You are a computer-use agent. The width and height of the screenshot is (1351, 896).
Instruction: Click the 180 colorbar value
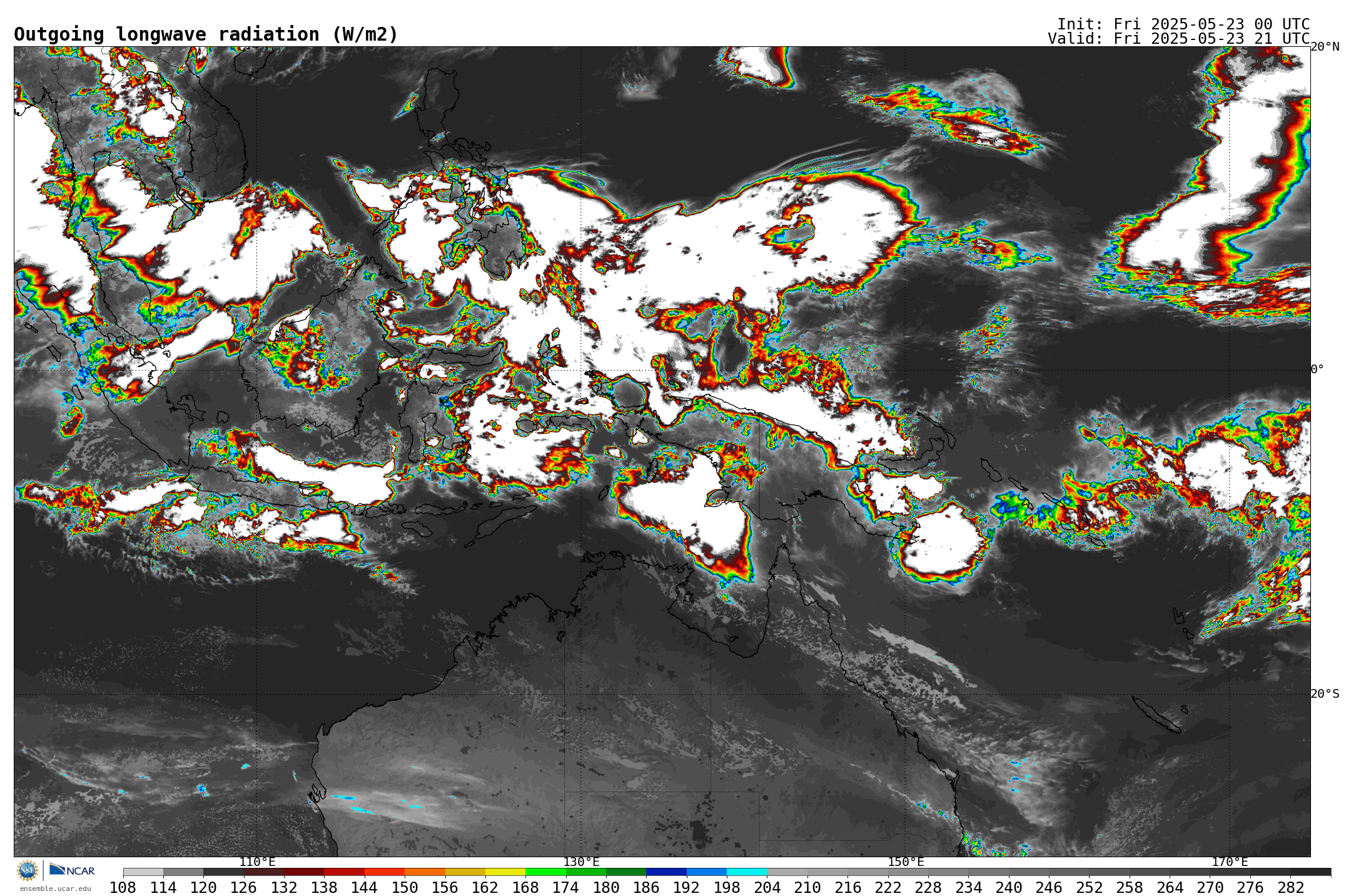point(606,887)
